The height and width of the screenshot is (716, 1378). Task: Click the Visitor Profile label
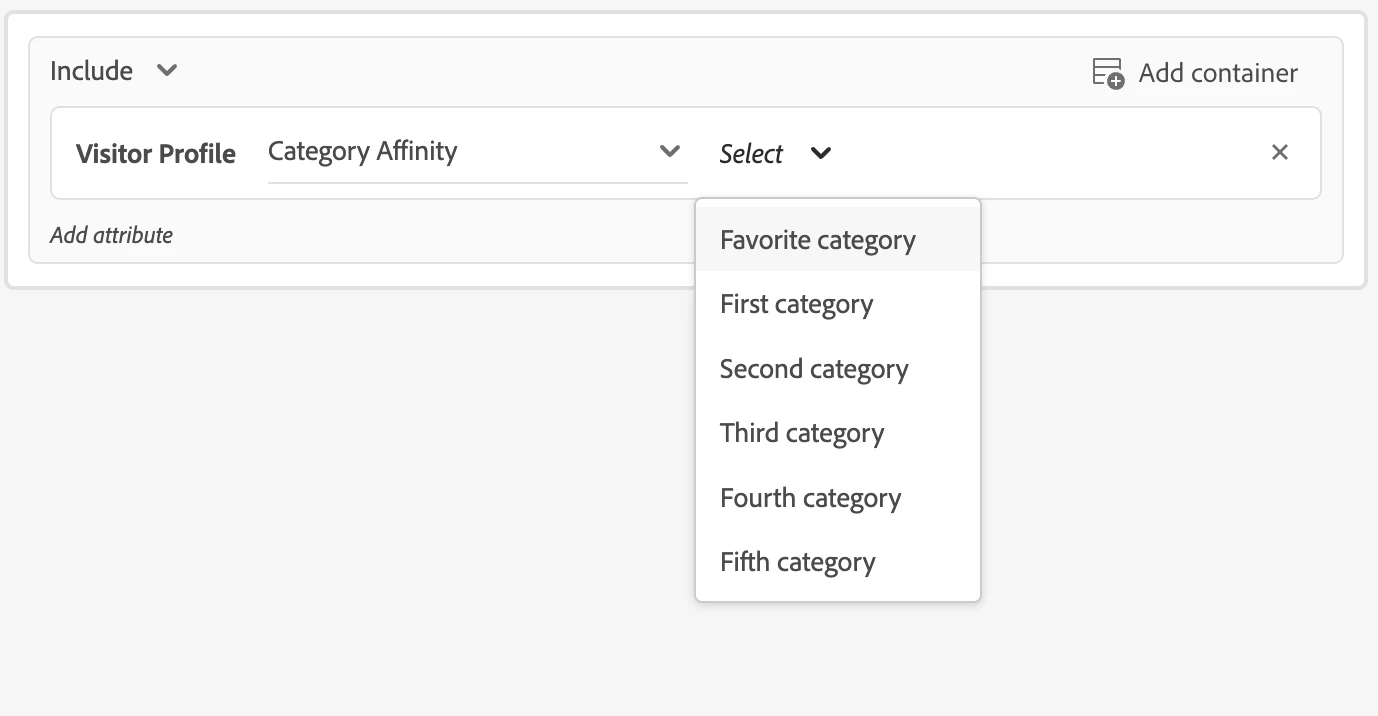point(156,154)
